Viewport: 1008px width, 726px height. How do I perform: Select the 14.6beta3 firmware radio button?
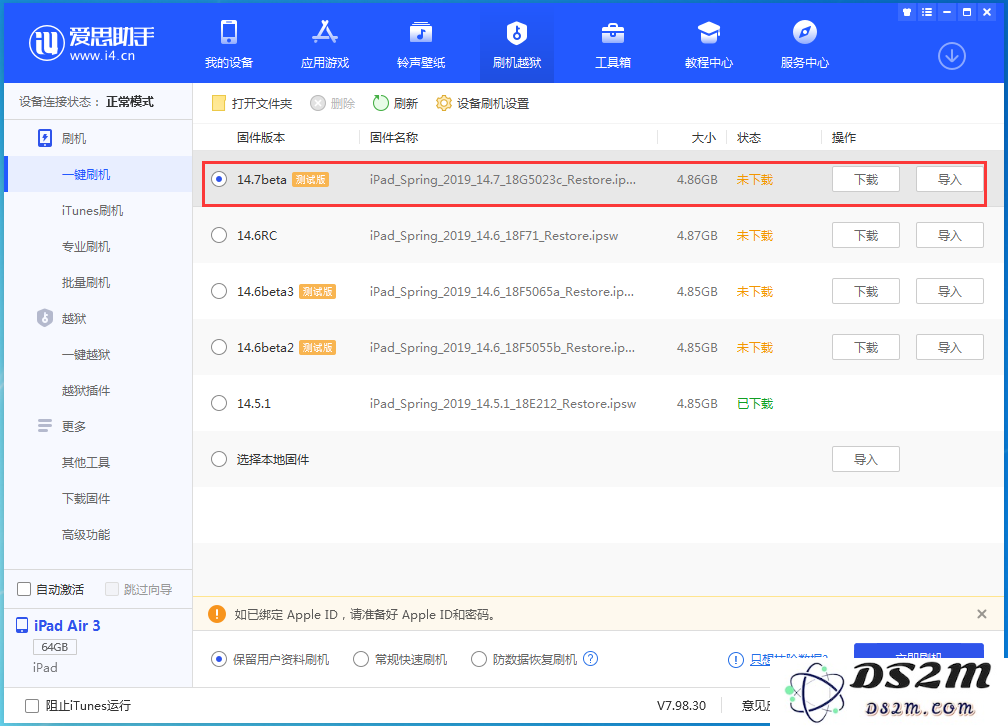point(219,291)
